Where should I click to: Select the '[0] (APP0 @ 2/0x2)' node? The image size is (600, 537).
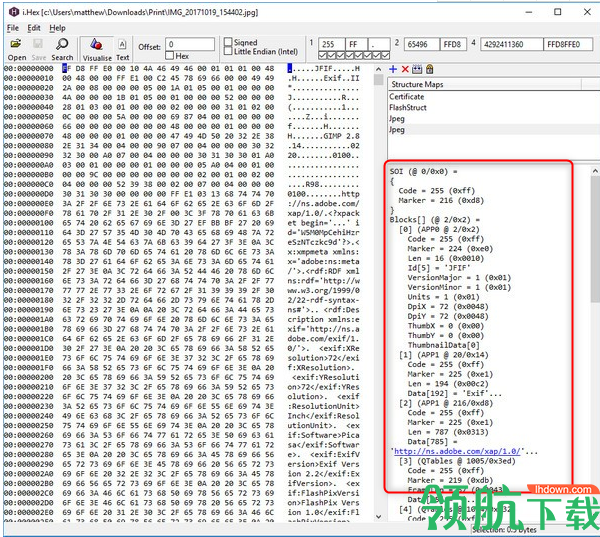(439, 229)
